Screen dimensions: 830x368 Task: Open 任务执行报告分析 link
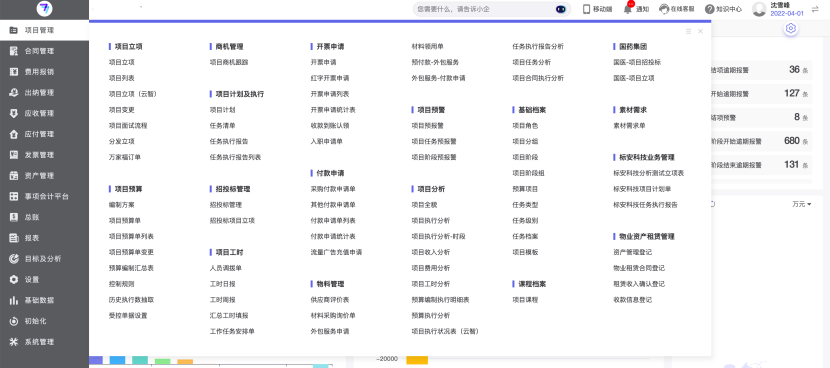(538, 46)
